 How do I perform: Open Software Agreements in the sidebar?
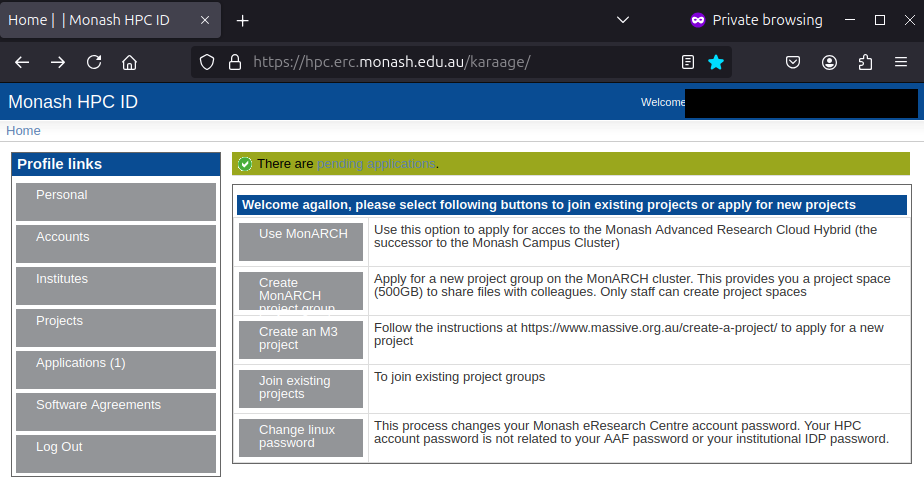(116, 411)
